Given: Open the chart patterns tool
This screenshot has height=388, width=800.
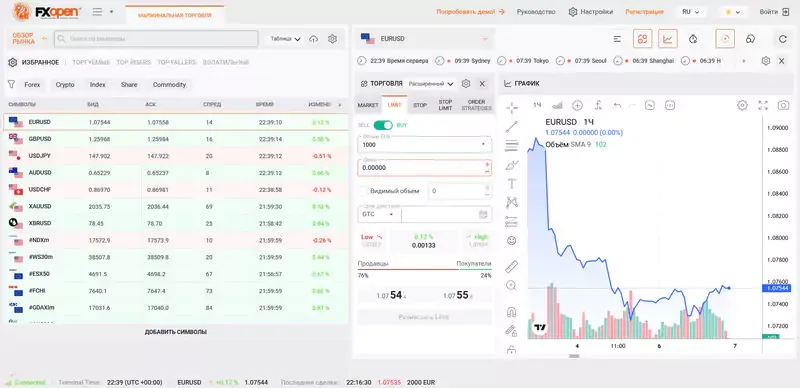Looking at the screenshot, I should pos(511,203).
